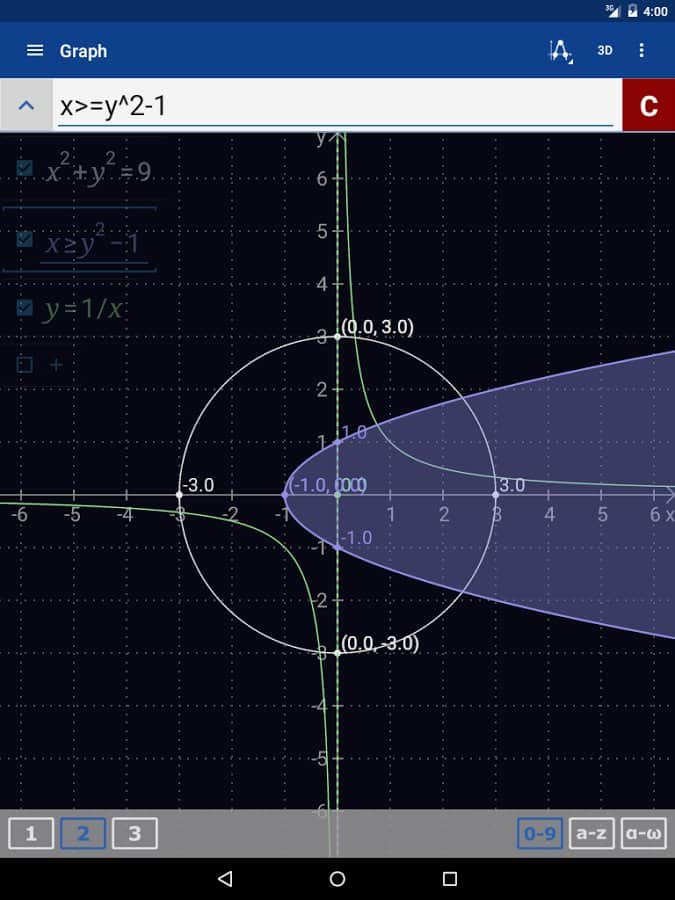Switch to a-z letter keyboard

591,833
